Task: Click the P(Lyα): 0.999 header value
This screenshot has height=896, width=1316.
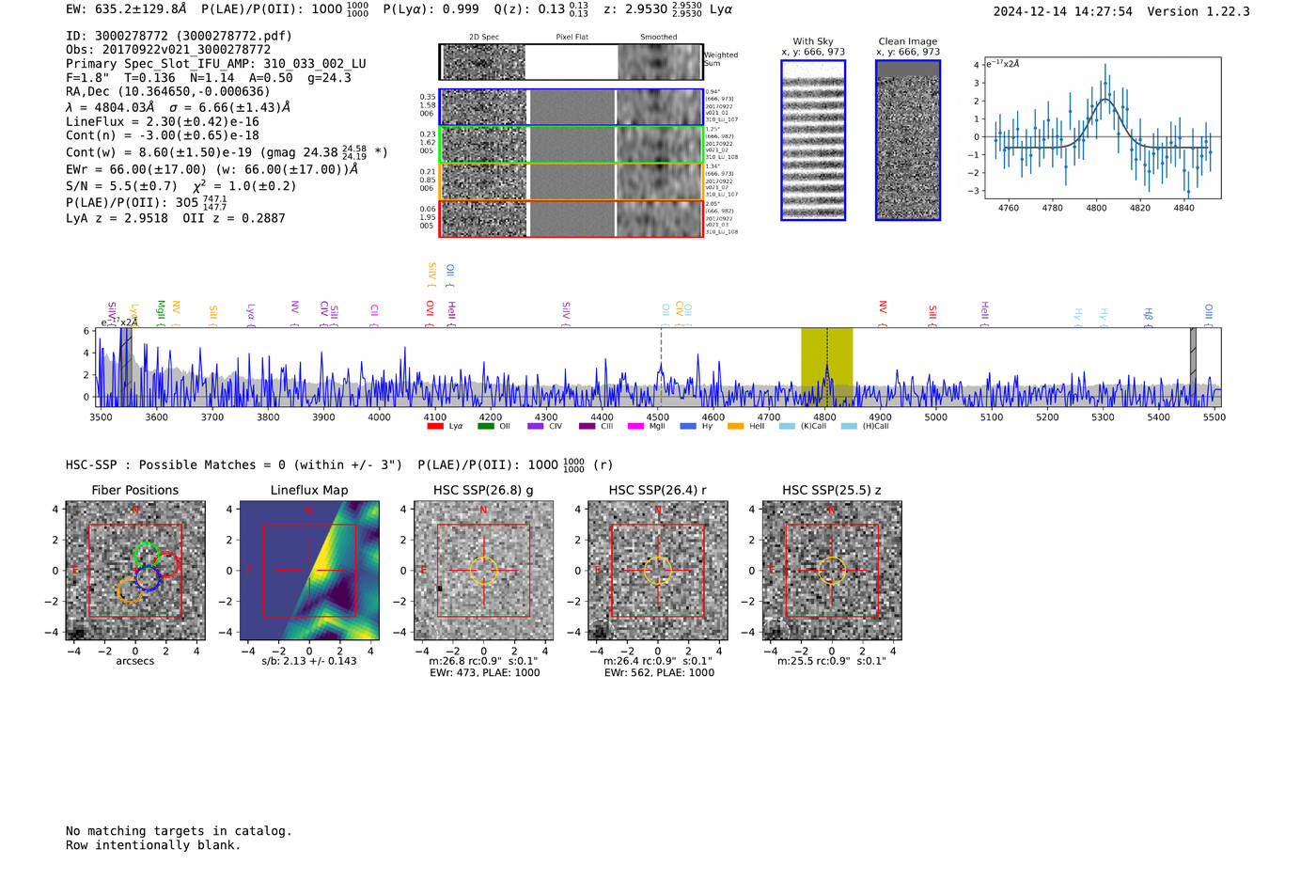Action: pyautogui.click(x=431, y=9)
